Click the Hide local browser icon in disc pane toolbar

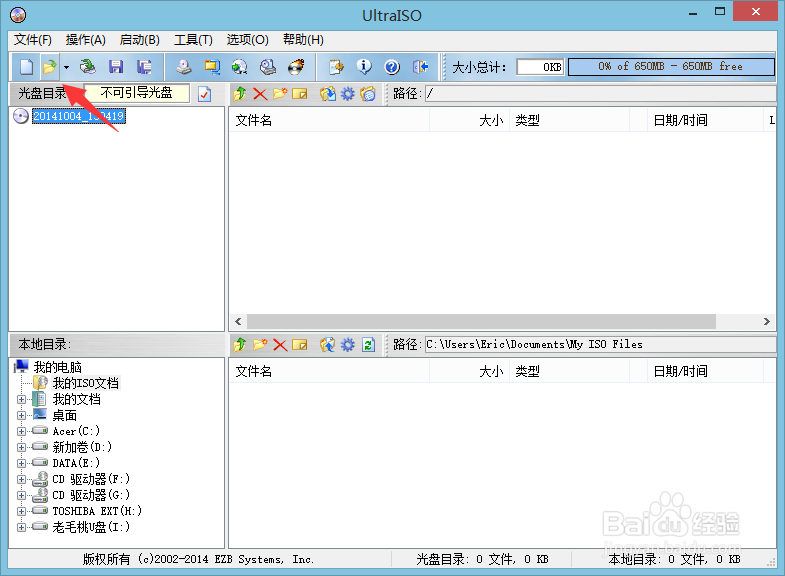coord(368,94)
